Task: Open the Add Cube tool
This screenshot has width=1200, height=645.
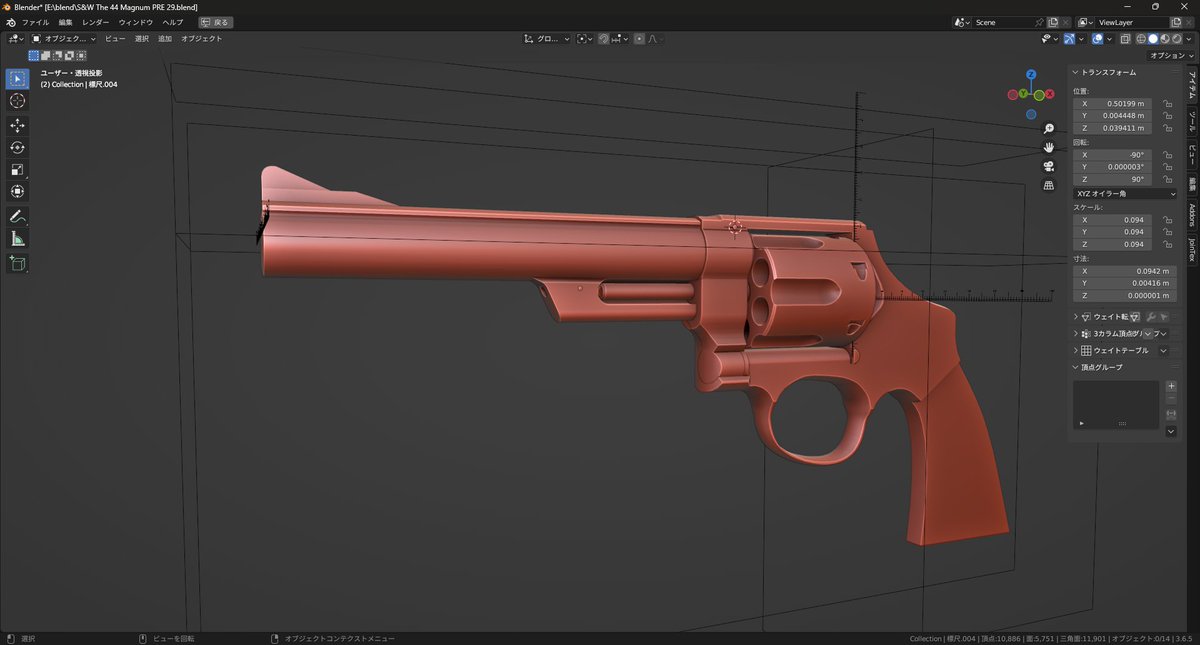Action: coord(17,263)
